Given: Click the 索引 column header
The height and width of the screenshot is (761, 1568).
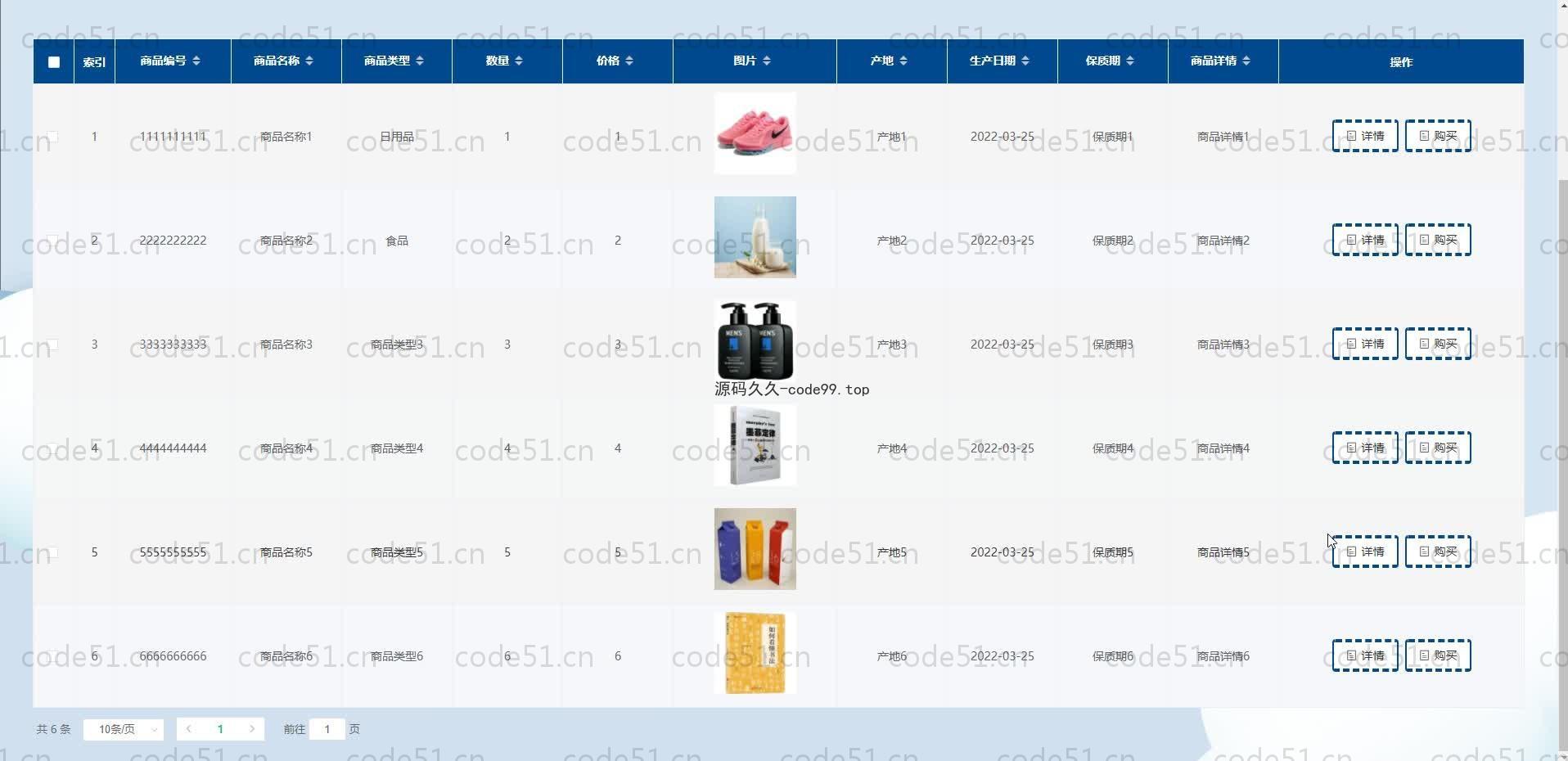Looking at the screenshot, I should tap(94, 61).
